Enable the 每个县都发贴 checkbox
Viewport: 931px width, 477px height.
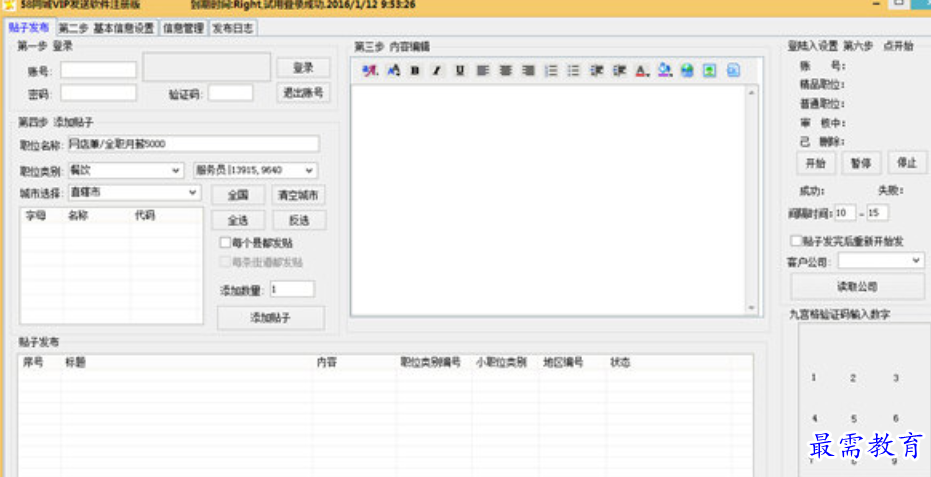(x=225, y=243)
